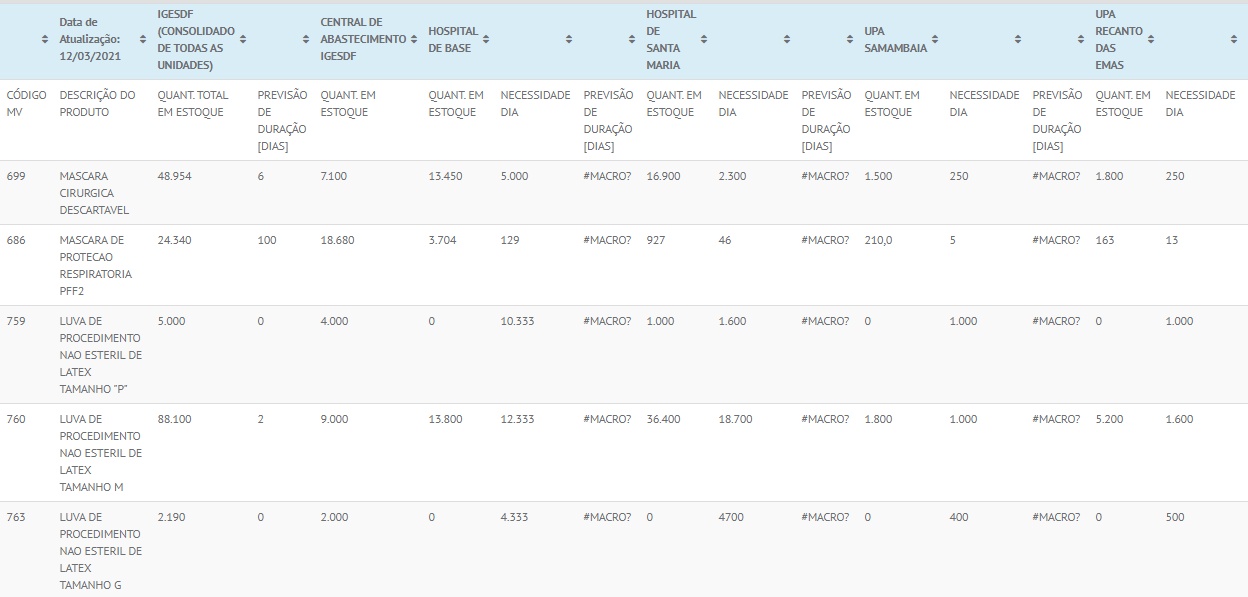Screen dimensions: 1248x597
Task: Select UPA Samambaia stock value 1.500
Action: click(878, 176)
